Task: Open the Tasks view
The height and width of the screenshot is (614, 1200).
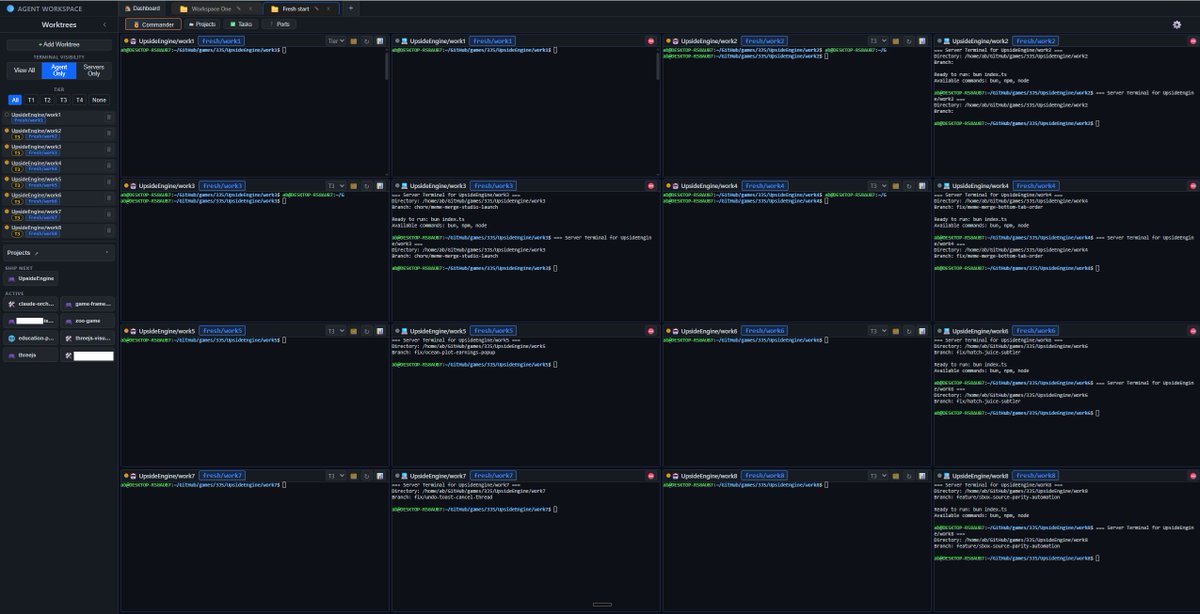Action: pos(241,24)
